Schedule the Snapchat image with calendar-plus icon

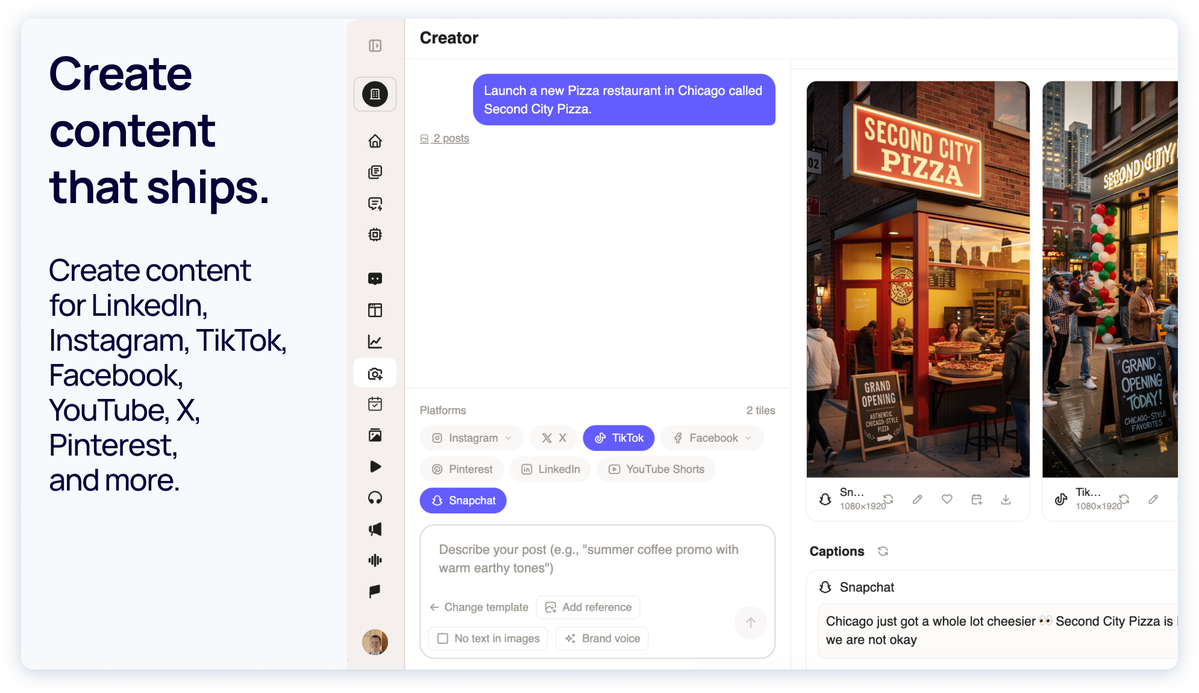[976, 499]
